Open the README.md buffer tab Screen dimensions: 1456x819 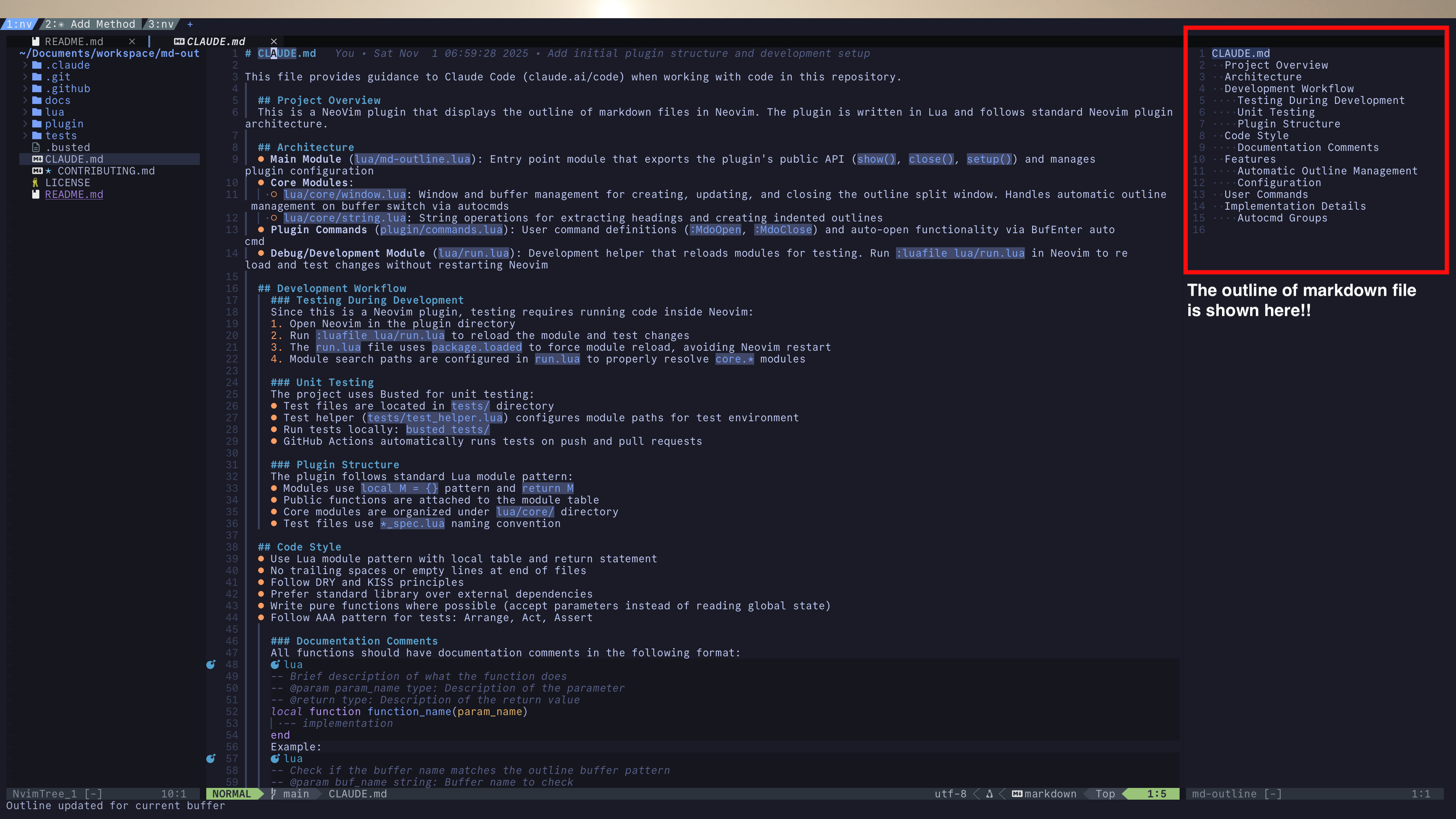coord(74,41)
